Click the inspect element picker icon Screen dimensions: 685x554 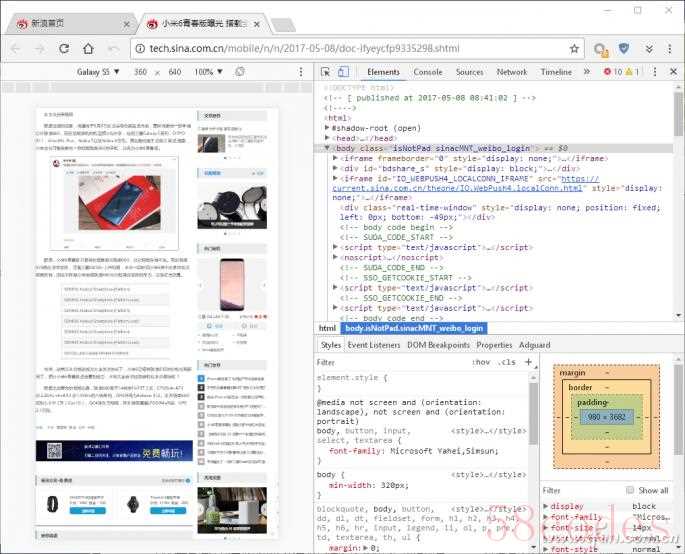pyautogui.click(x=327, y=72)
